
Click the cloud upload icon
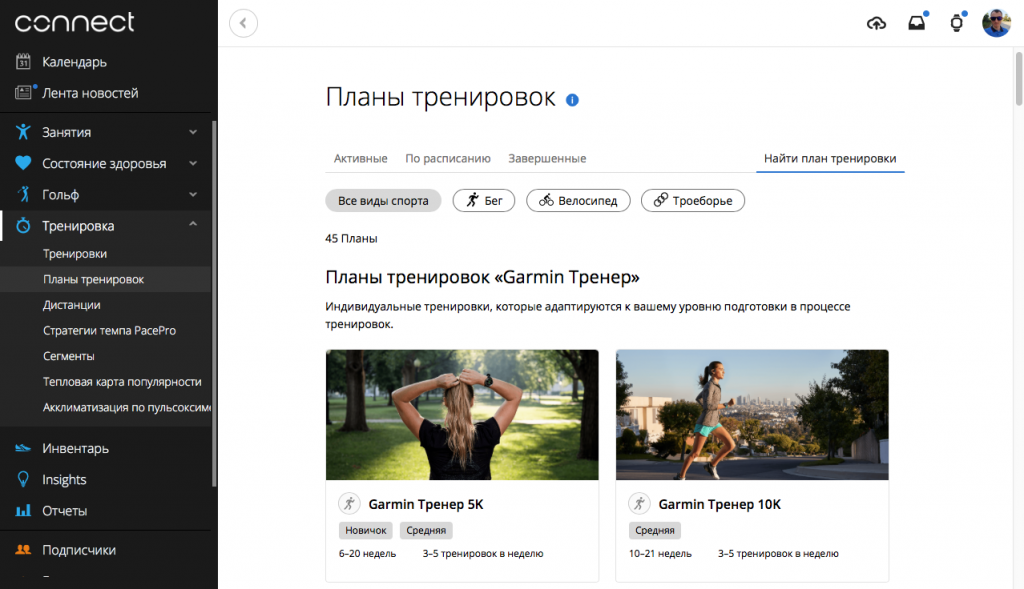pos(876,23)
